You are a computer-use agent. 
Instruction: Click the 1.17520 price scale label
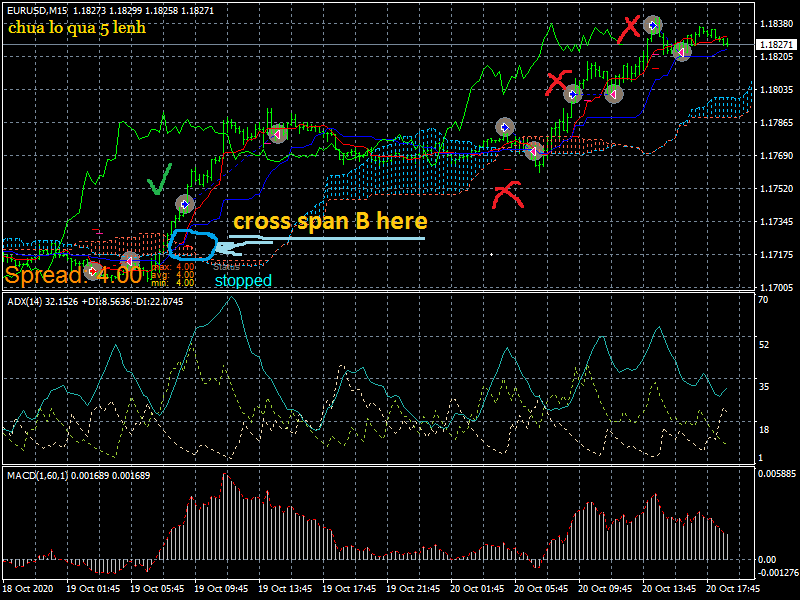(x=776, y=189)
